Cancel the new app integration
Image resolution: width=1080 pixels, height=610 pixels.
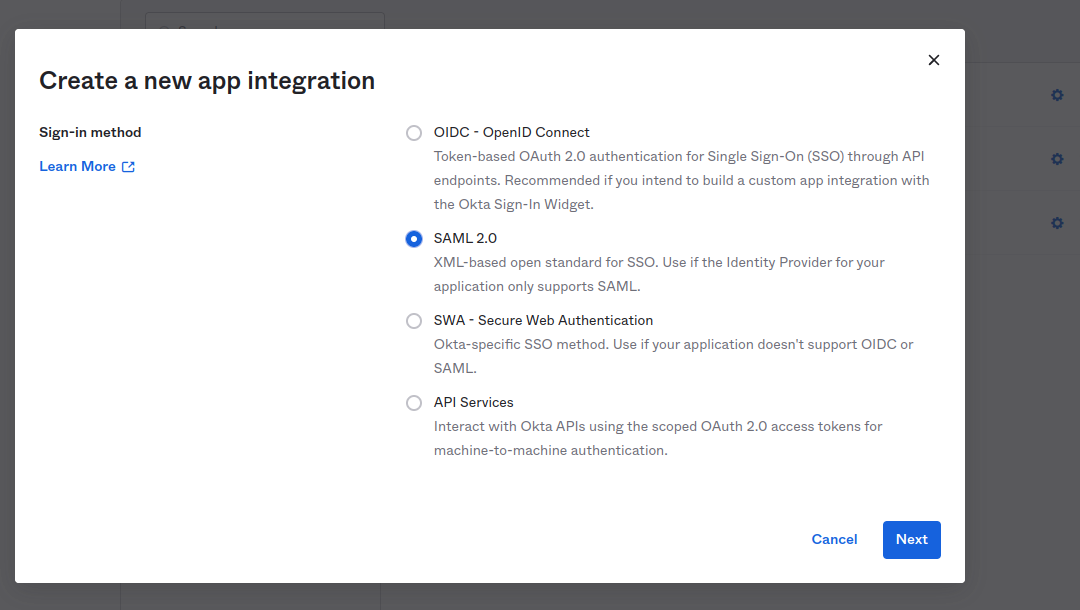834,540
